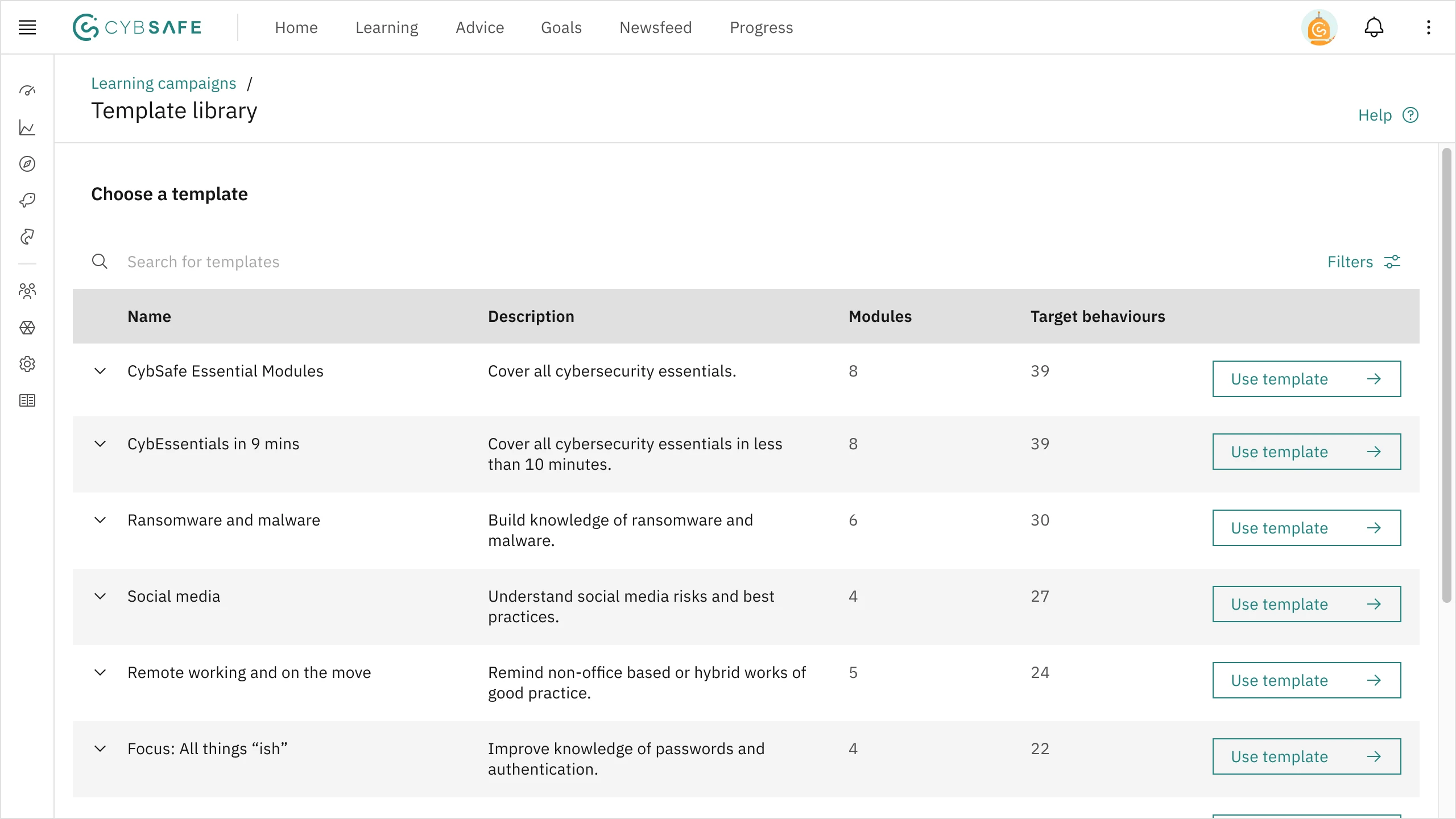The image size is (1456, 819).
Task: Click the Choose a template heading
Action: pyautogui.click(x=169, y=195)
